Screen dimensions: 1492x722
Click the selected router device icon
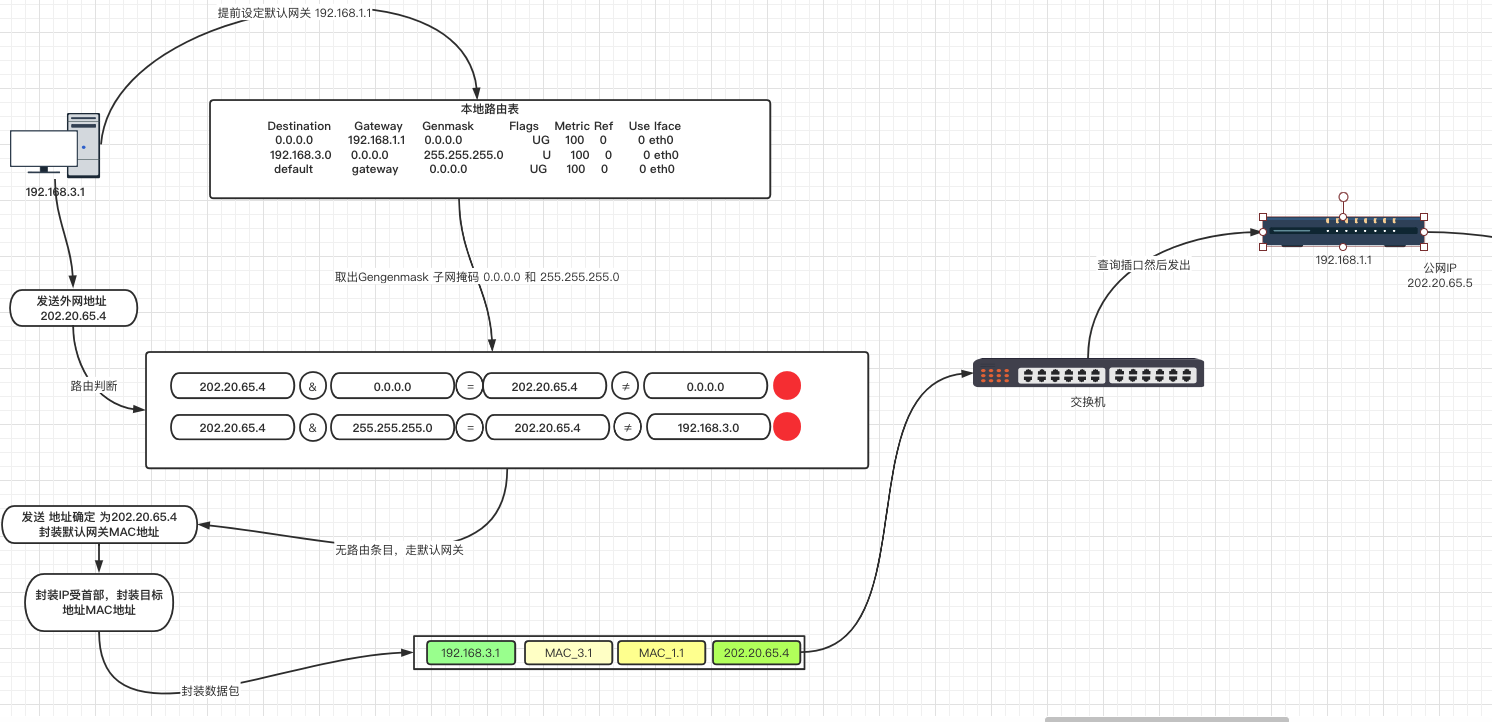pyautogui.click(x=1343, y=231)
